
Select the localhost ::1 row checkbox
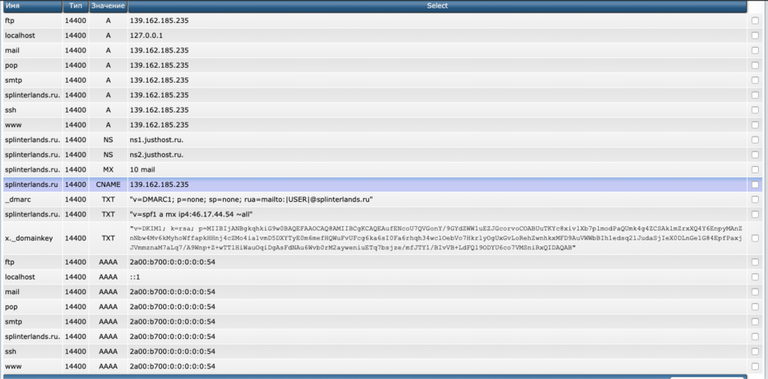click(x=755, y=277)
